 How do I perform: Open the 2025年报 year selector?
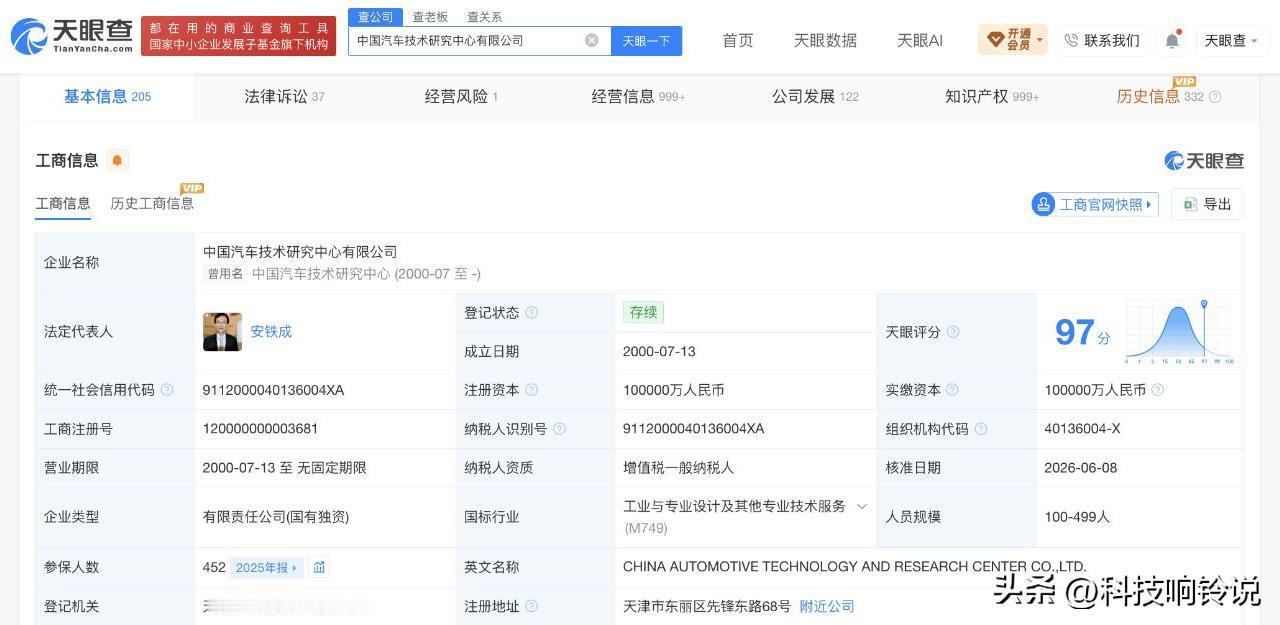click(266, 567)
